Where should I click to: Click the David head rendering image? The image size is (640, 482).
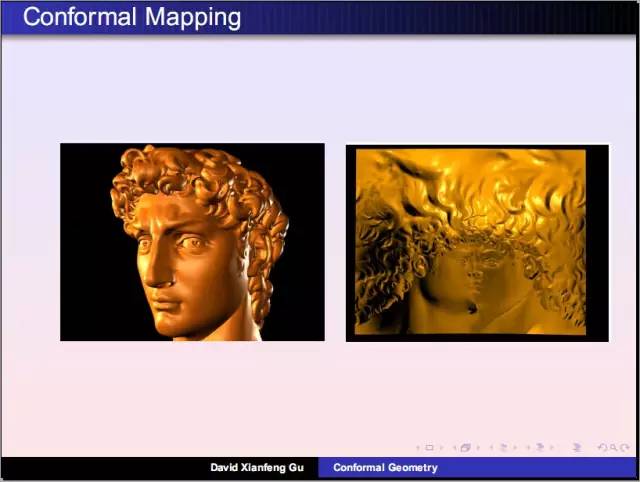tap(192, 242)
